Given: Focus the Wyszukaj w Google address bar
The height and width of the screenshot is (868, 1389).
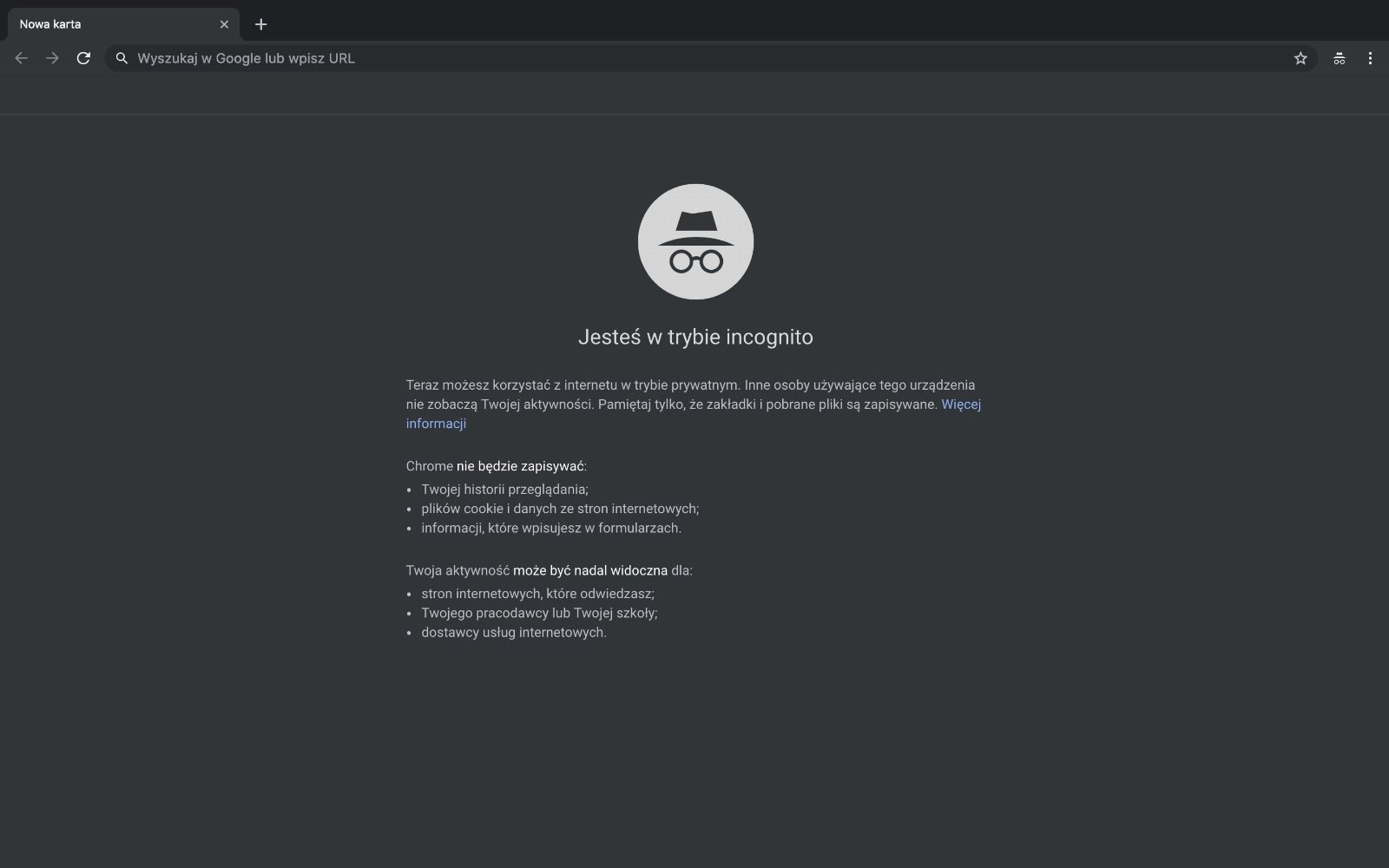Looking at the screenshot, I should point(710,58).
